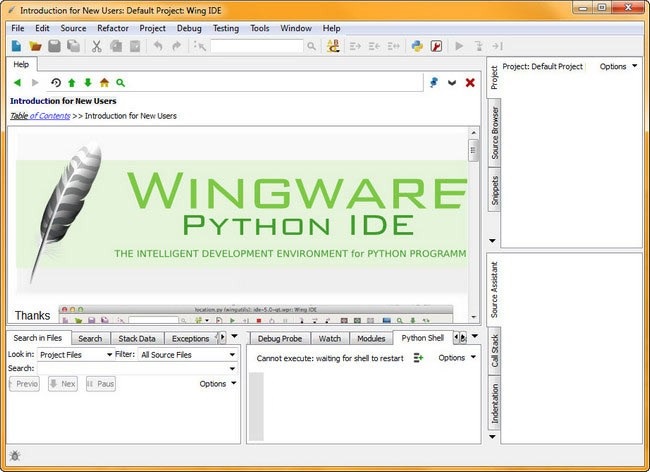Click the Home icon in Help navigation
650x472 pixels.
coord(104,82)
